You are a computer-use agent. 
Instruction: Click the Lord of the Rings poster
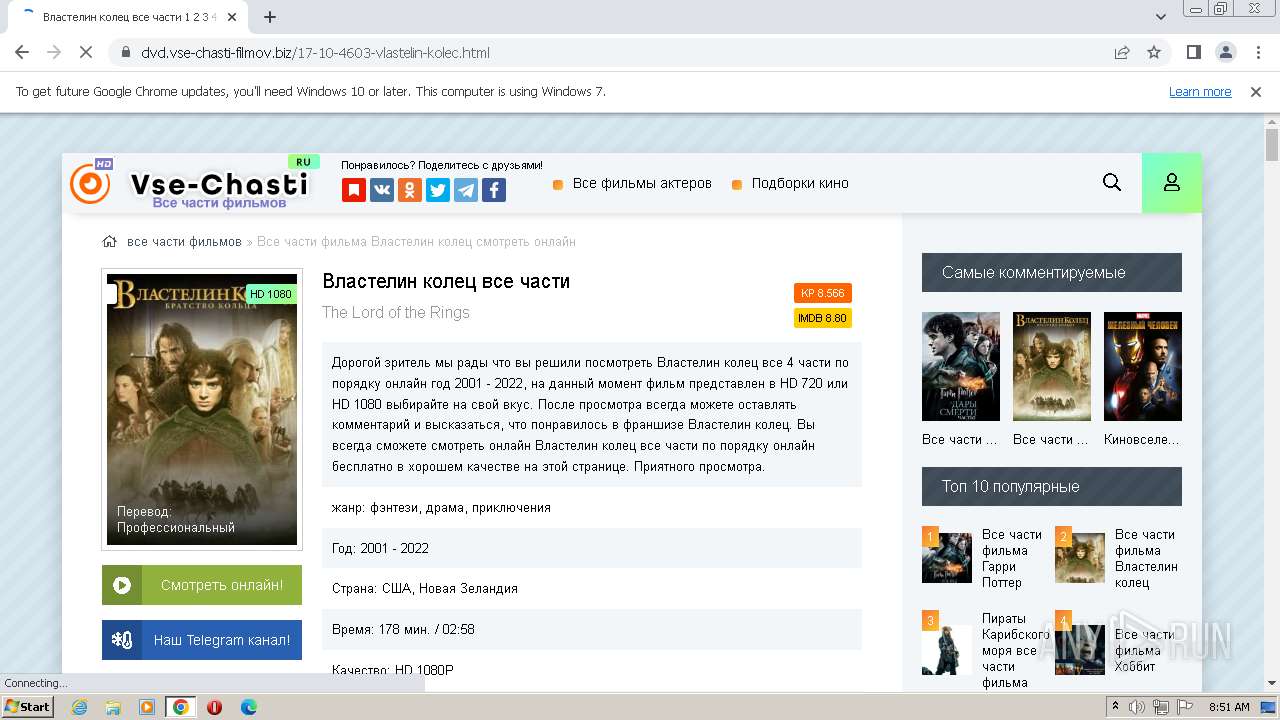202,409
